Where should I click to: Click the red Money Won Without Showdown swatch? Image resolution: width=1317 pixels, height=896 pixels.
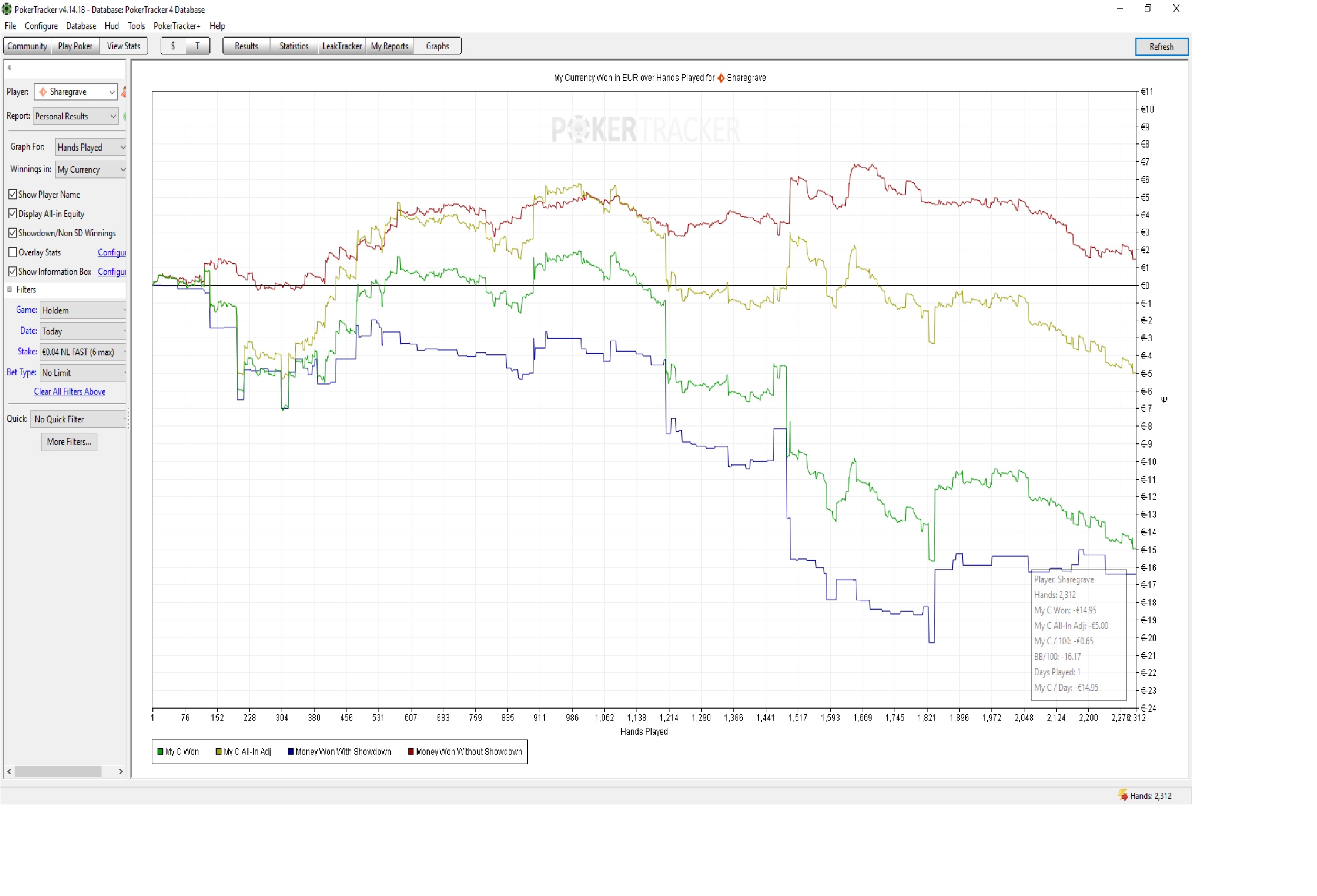coord(411,752)
